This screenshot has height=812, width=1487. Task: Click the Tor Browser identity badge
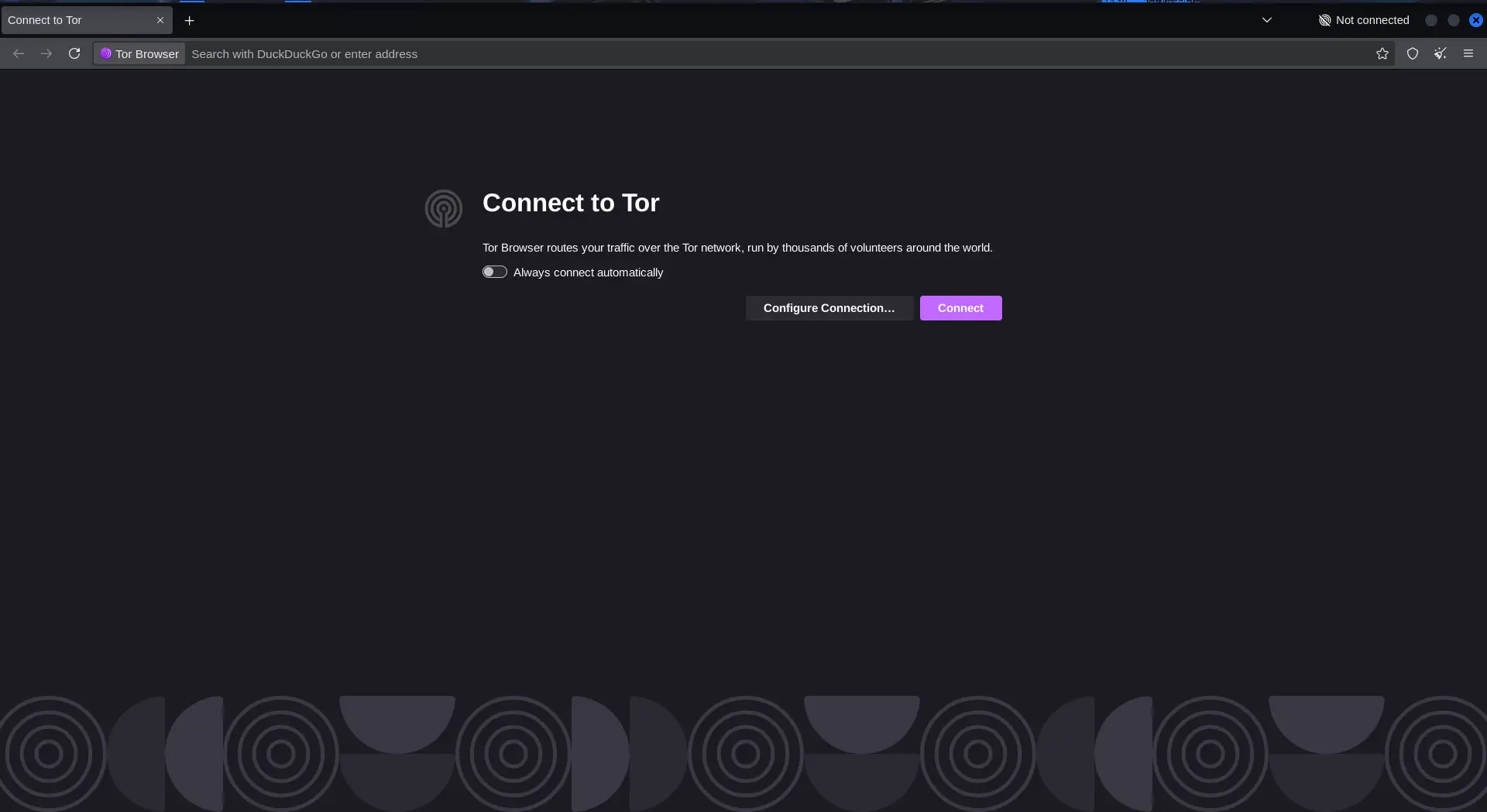pyautogui.click(x=139, y=53)
